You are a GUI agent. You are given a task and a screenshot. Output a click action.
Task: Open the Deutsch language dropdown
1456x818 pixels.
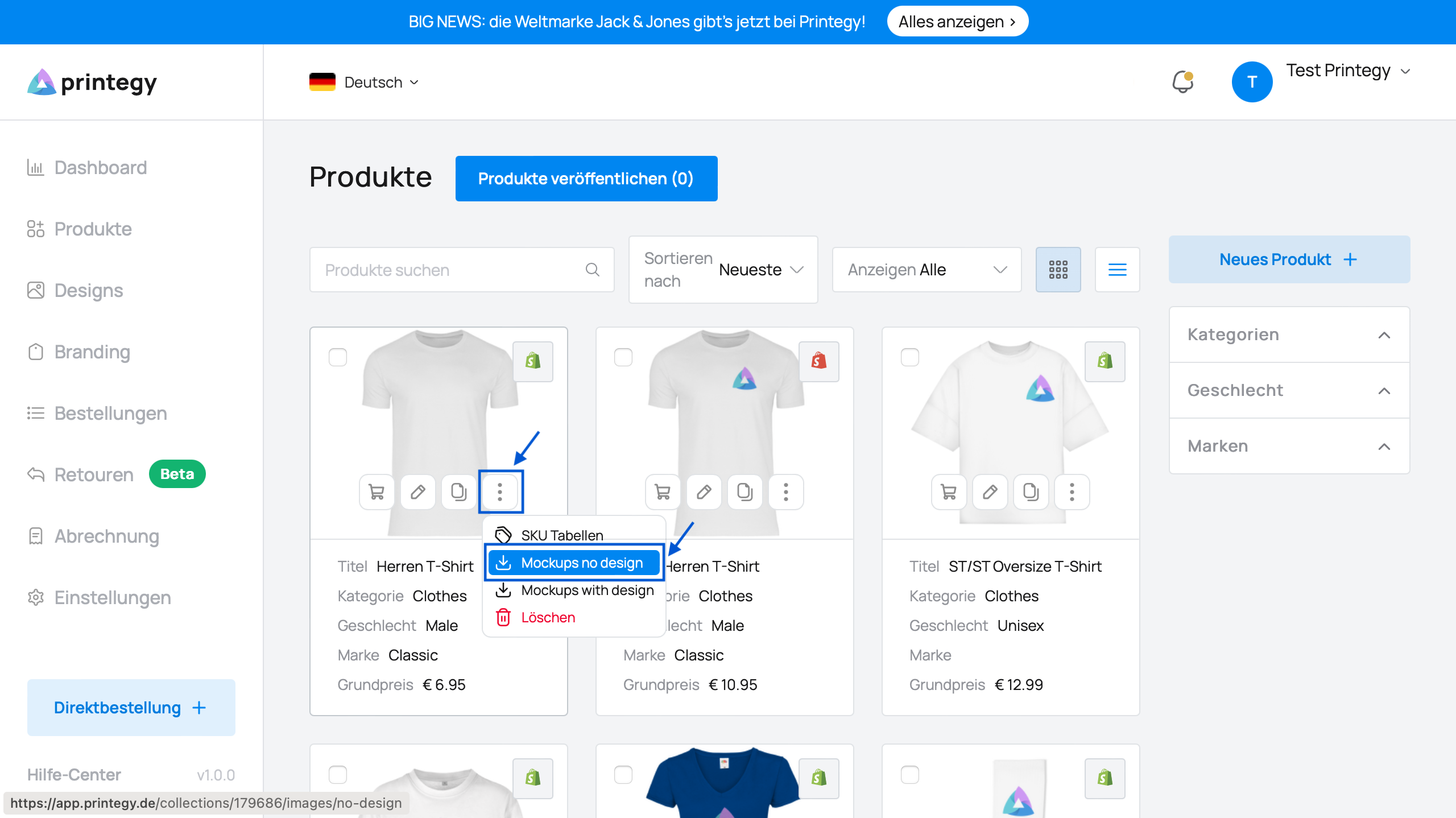[364, 82]
